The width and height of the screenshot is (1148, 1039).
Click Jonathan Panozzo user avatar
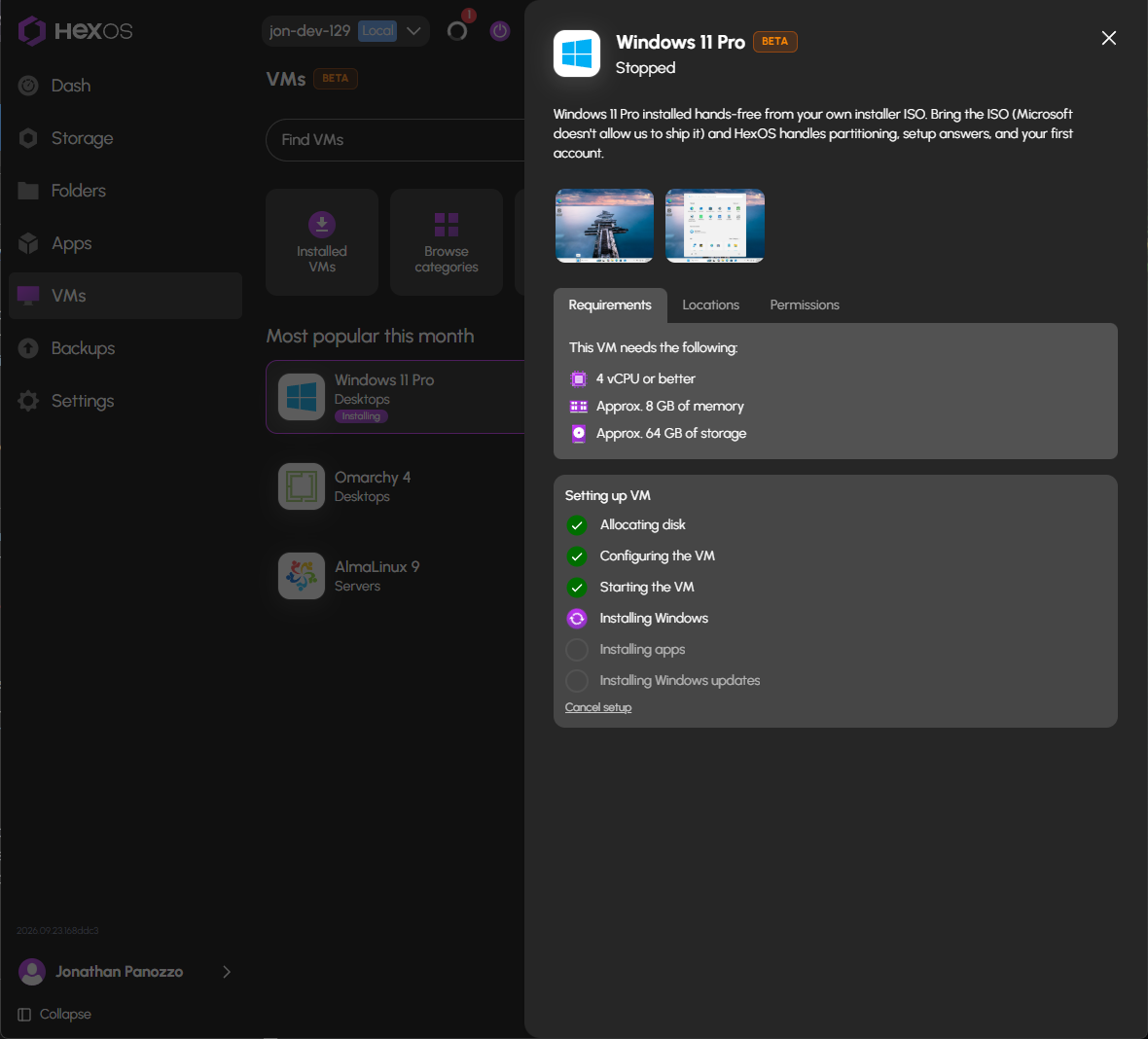coord(31,973)
